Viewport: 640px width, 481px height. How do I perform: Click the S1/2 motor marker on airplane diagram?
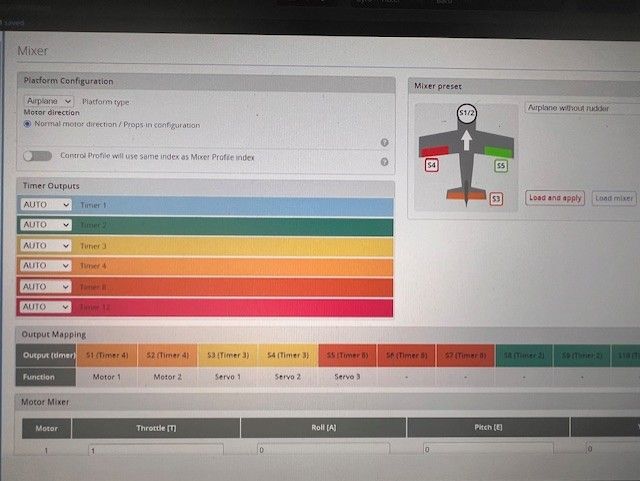click(x=467, y=113)
